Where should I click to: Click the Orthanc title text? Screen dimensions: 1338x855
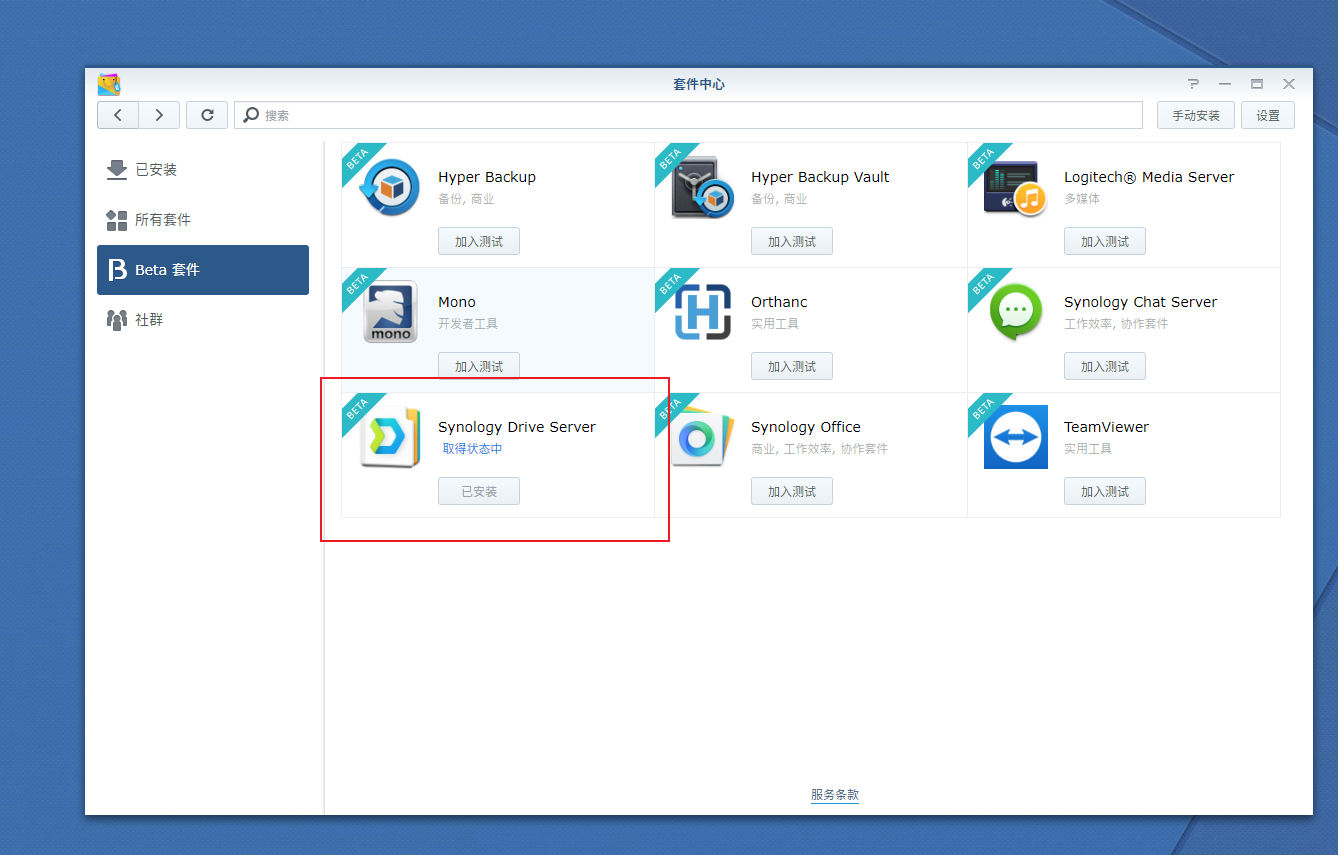[x=779, y=302]
